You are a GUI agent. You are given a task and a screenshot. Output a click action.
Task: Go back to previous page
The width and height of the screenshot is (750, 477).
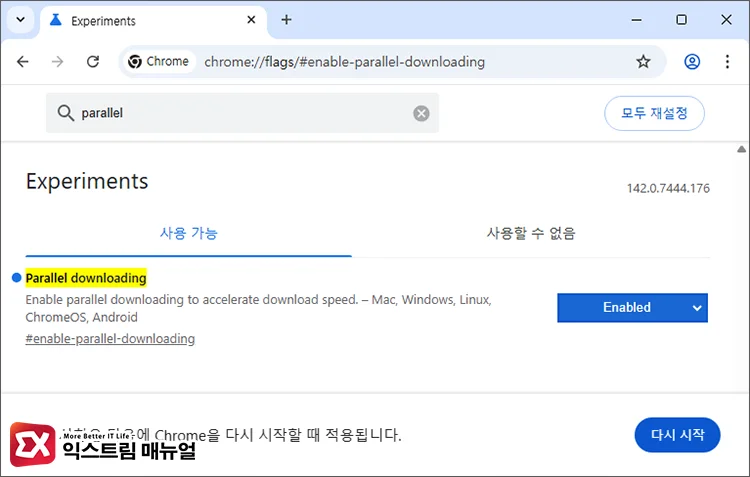pyautogui.click(x=22, y=62)
